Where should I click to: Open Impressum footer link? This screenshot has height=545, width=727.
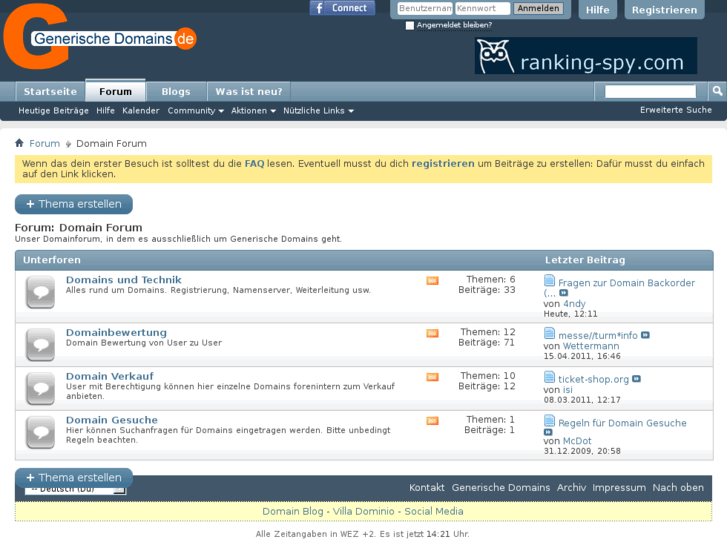tap(619, 487)
